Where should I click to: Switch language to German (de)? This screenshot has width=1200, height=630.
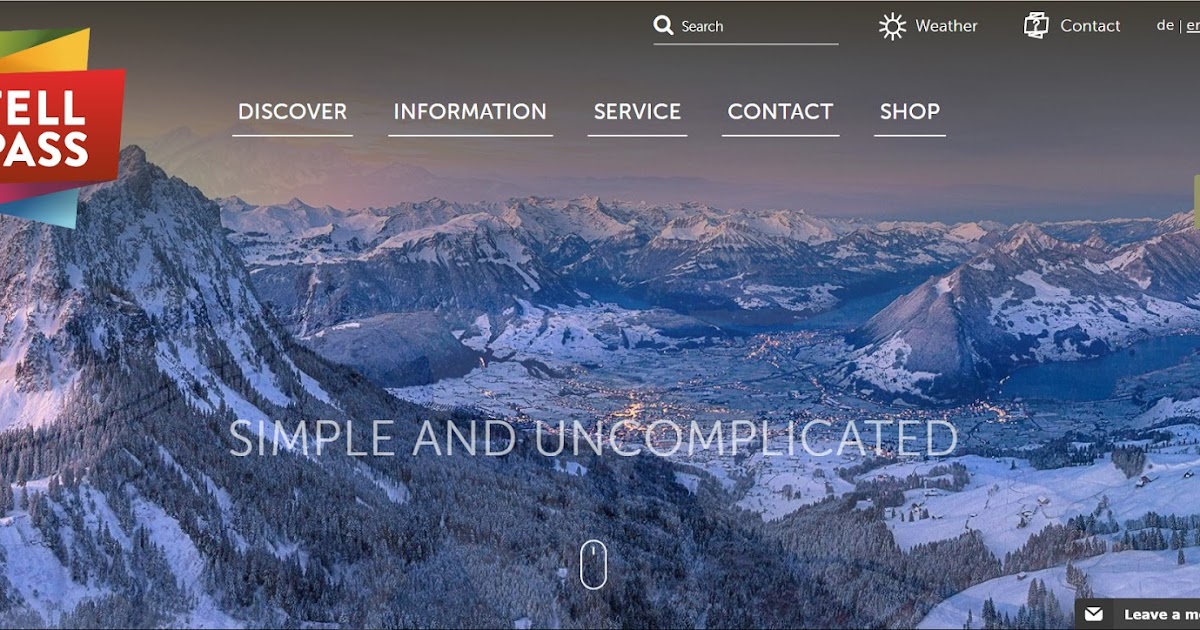pyautogui.click(x=1165, y=26)
